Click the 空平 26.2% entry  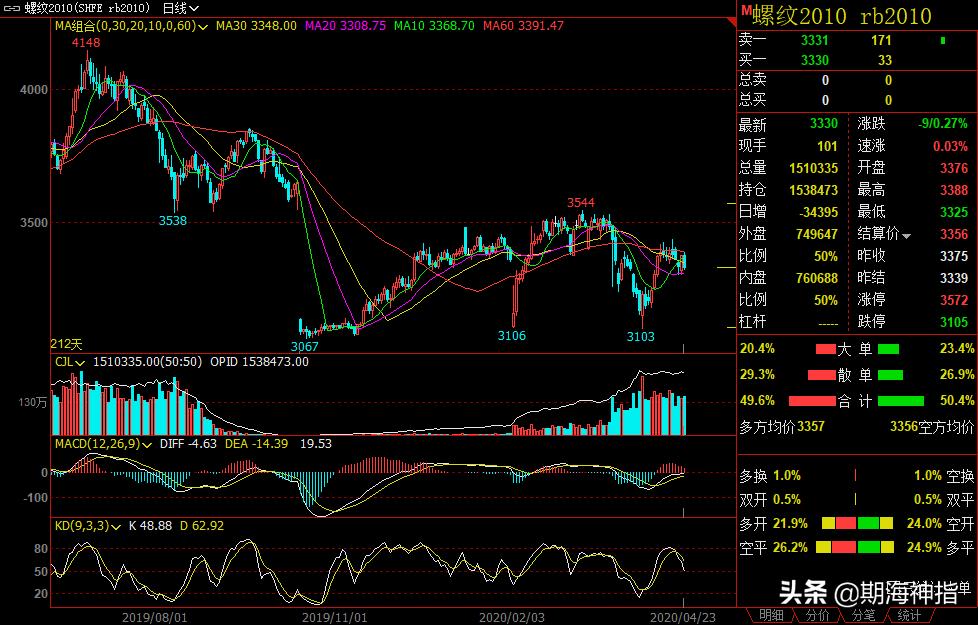tap(773, 548)
